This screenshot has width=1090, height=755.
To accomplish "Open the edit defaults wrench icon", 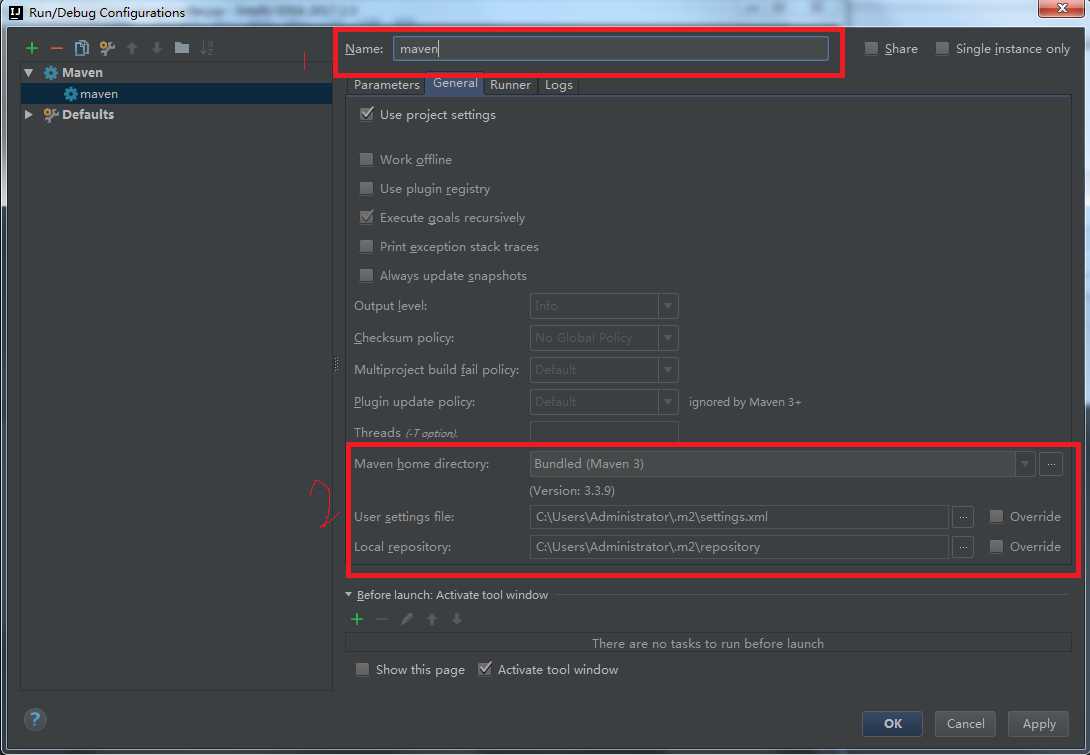I will click(107, 48).
